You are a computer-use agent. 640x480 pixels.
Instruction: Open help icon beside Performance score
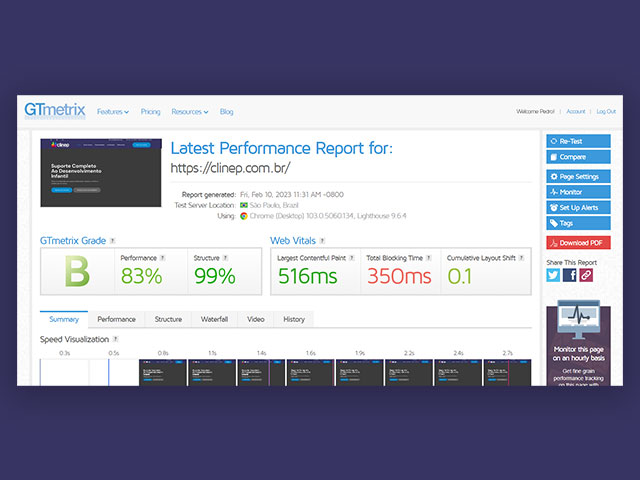coord(162,257)
